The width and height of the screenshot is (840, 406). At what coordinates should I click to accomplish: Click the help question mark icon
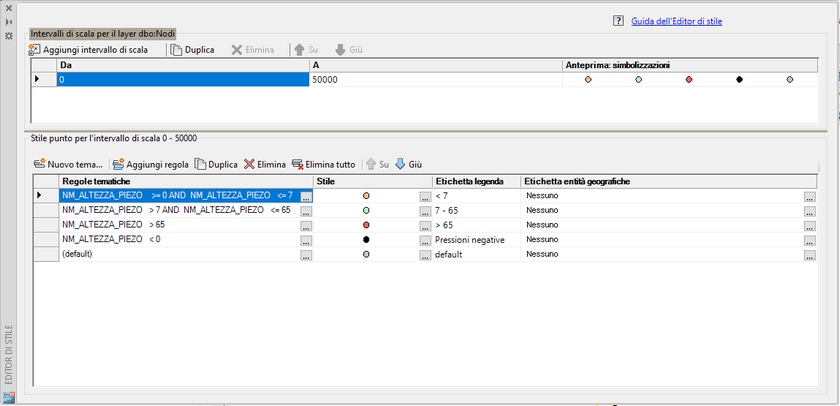click(x=618, y=19)
